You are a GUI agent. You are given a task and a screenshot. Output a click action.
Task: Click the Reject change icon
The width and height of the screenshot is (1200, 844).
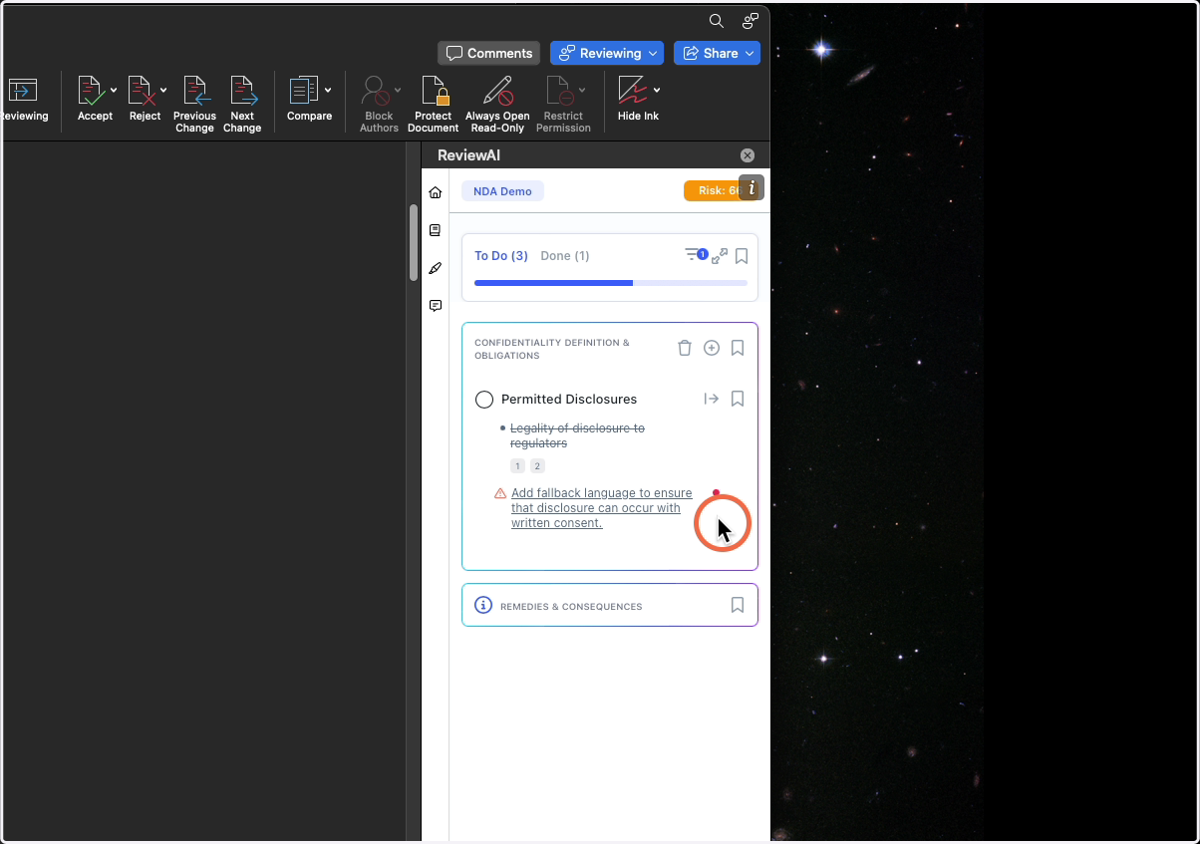pyautogui.click(x=140, y=90)
